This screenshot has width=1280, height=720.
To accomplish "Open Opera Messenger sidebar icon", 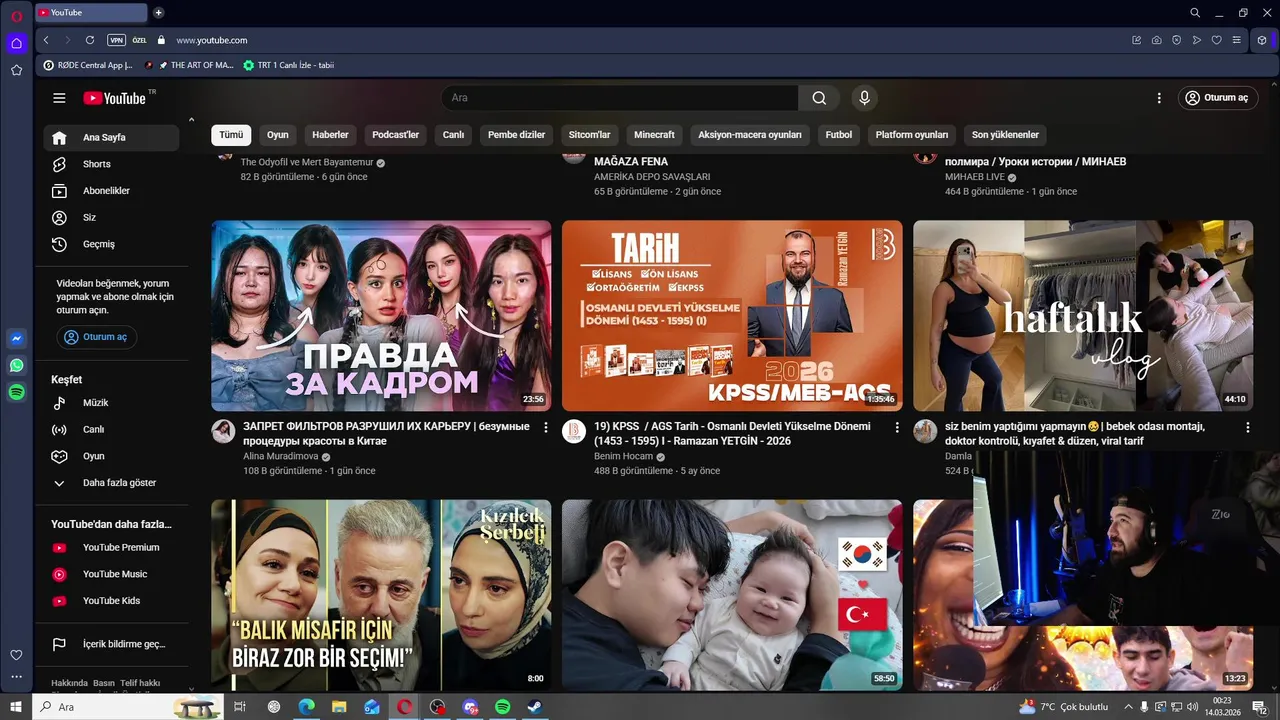I will coord(16,339).
